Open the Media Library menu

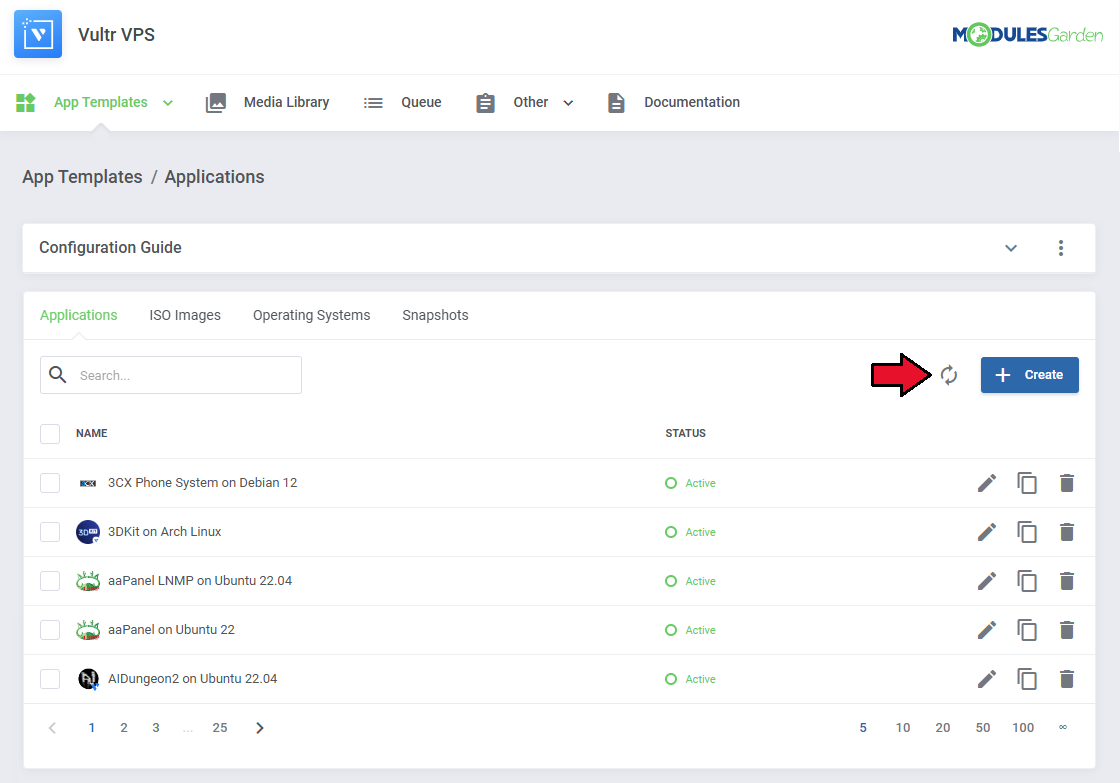click(x=267, y=103)
